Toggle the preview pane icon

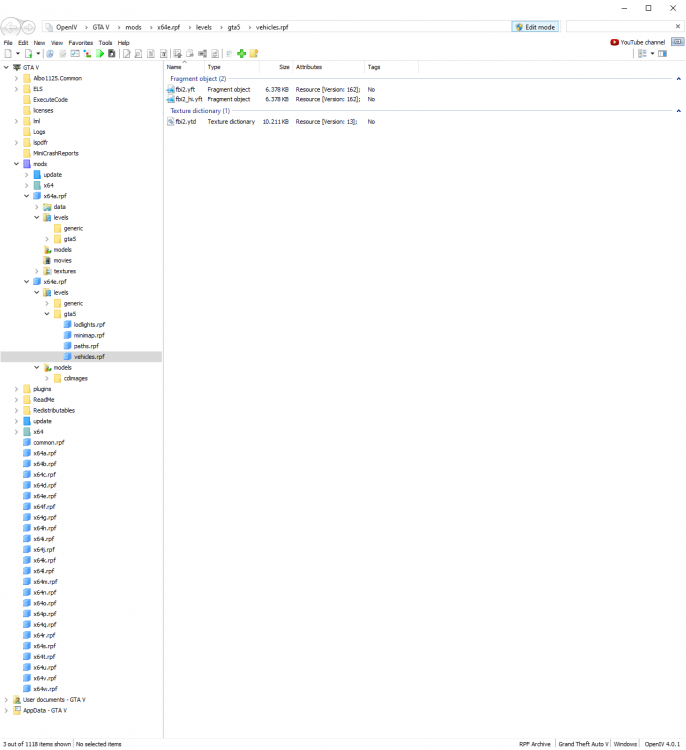pyautogui.click(x=662, y=54)
